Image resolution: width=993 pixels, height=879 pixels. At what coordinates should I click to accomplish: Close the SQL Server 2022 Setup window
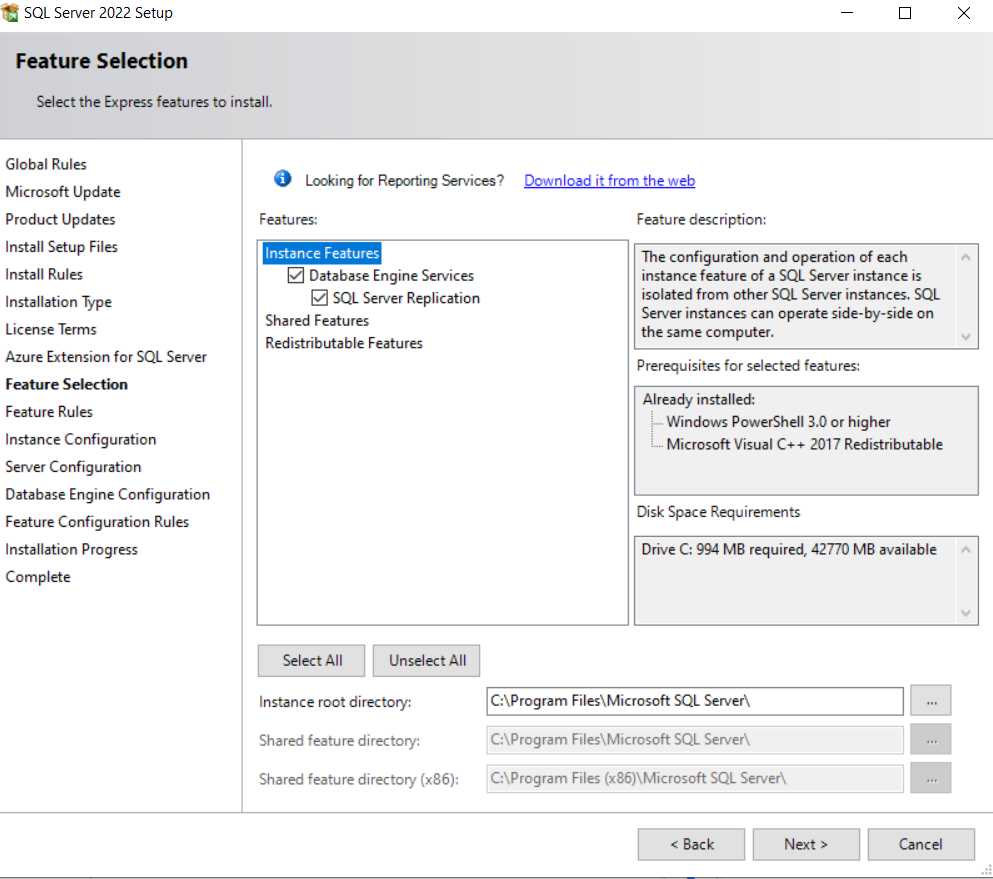point(963,13)
